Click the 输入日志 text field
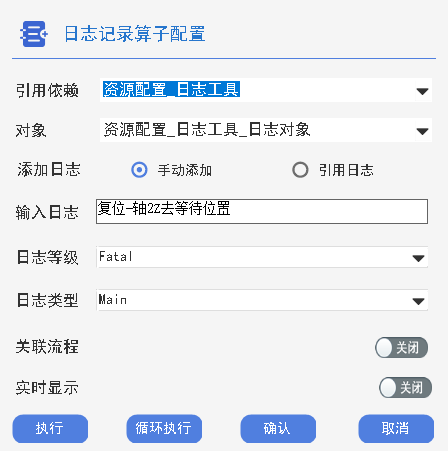Screen dimensions: 448x451 [262, 211]
